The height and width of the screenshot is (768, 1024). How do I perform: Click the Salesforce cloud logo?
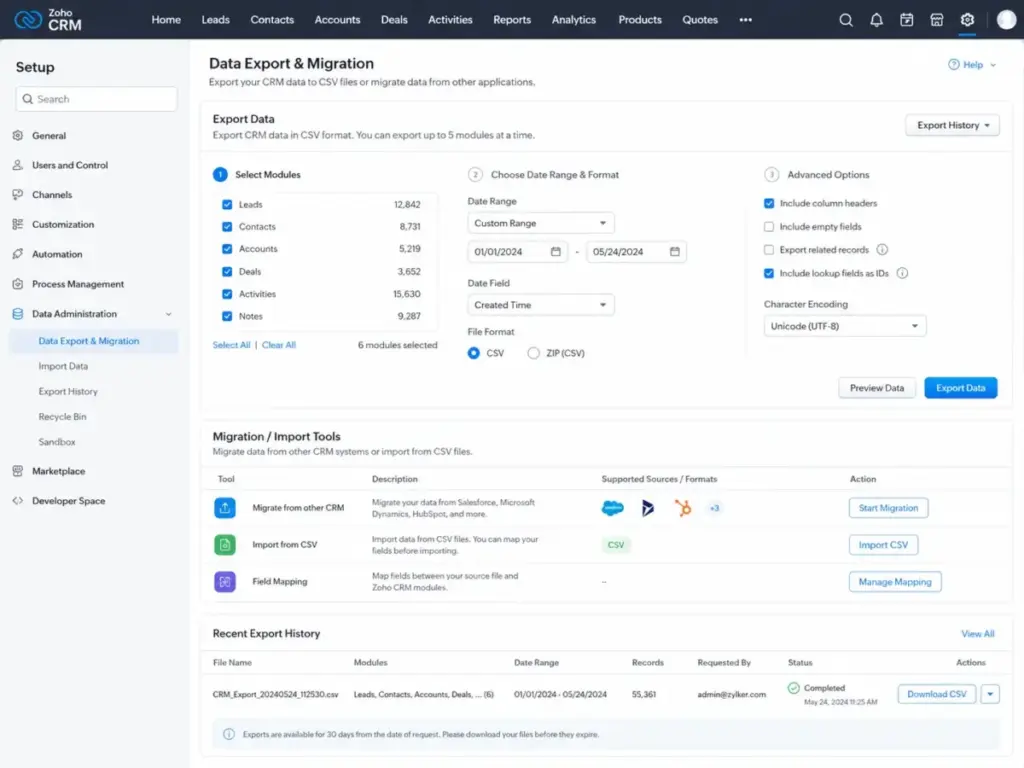click(x=613, y=507)
